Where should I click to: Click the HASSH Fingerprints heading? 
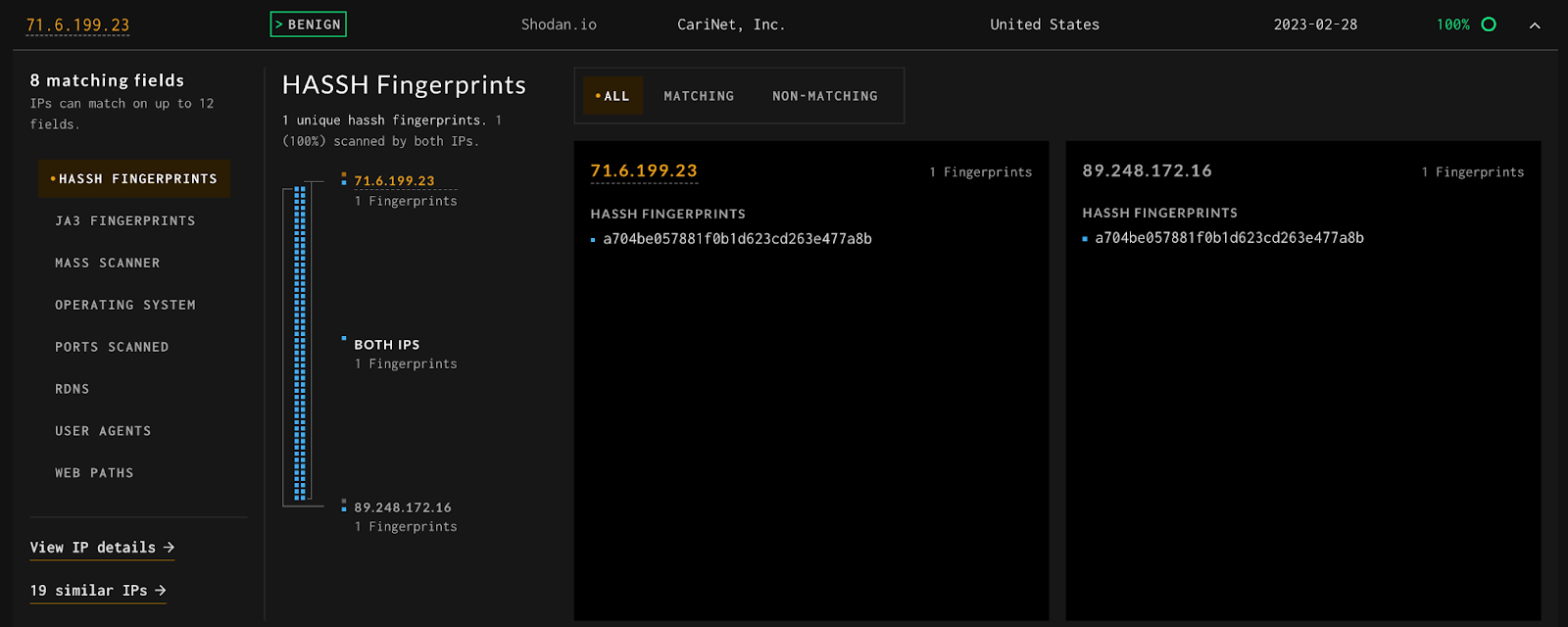[x=404, y=85]
